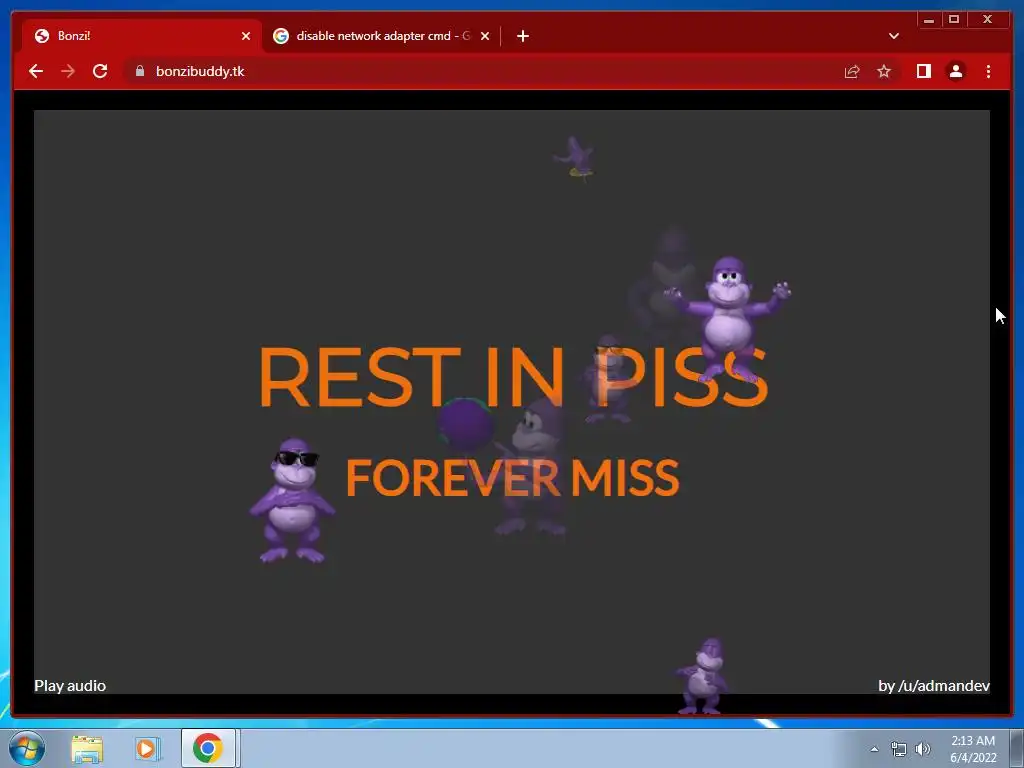Screen dimensions: 1024x768
Task: Click the Play audio link
Action: (x=70, y=686)
